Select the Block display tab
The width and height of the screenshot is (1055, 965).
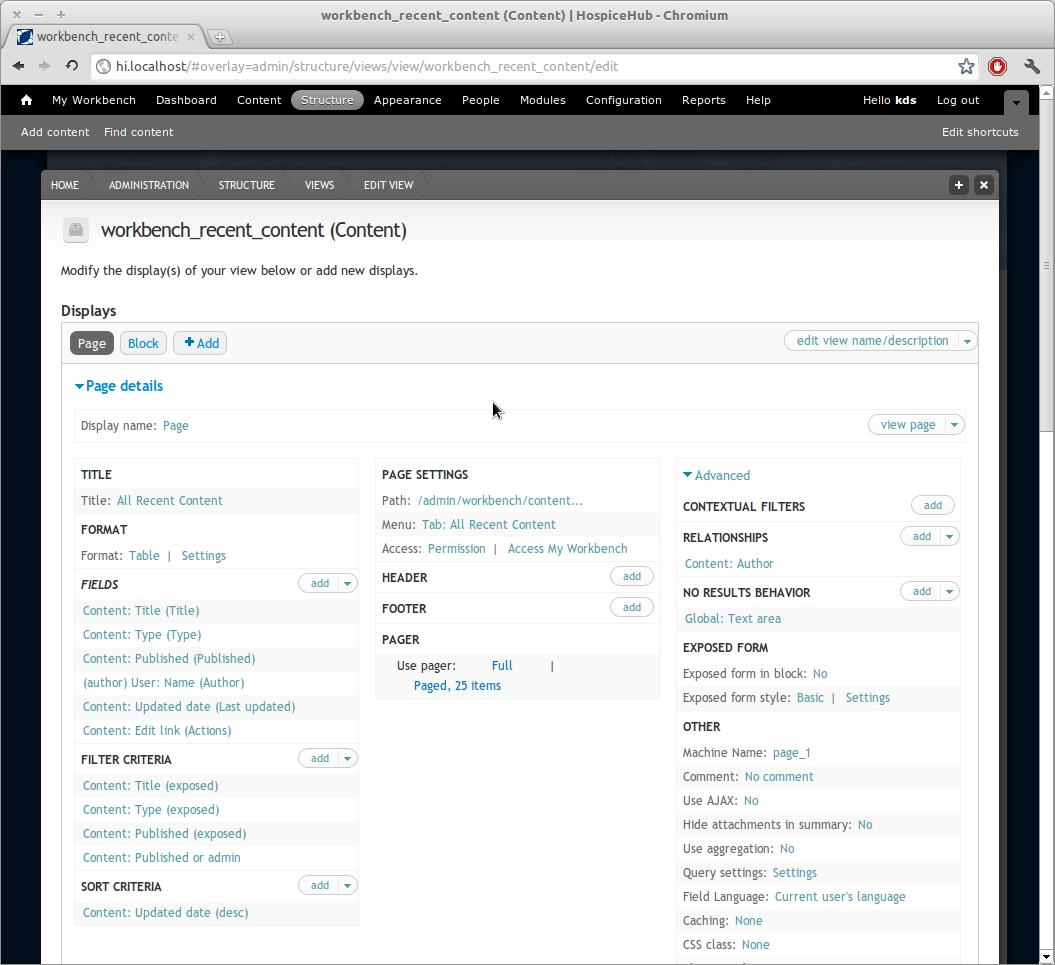[143, 343]
